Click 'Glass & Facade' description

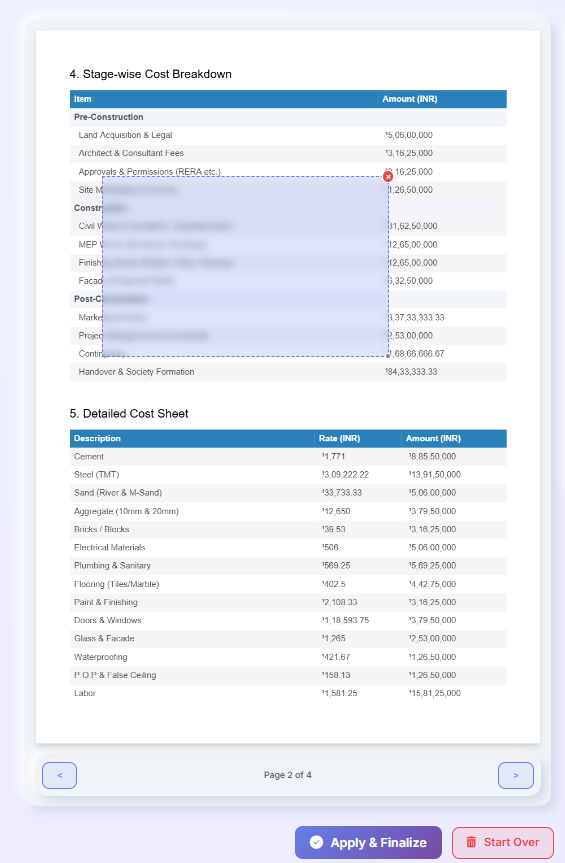coord(104,638)
